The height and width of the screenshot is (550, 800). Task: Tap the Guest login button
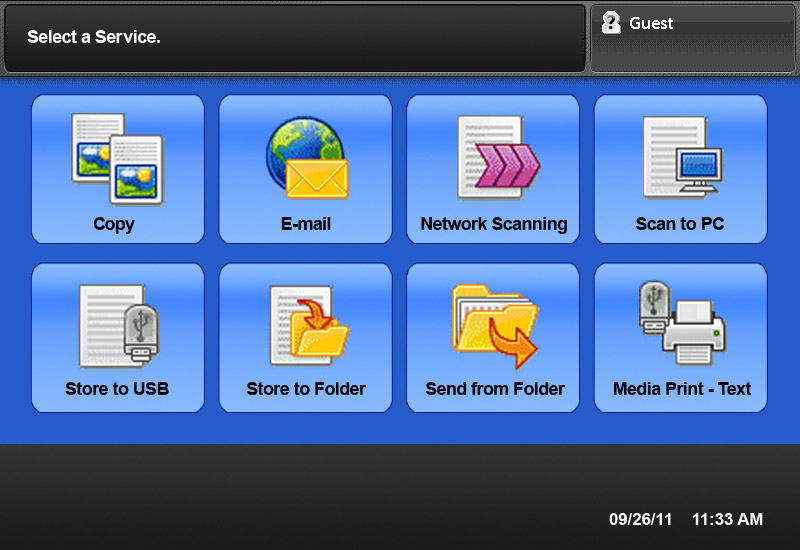click(x=693, y=39)
